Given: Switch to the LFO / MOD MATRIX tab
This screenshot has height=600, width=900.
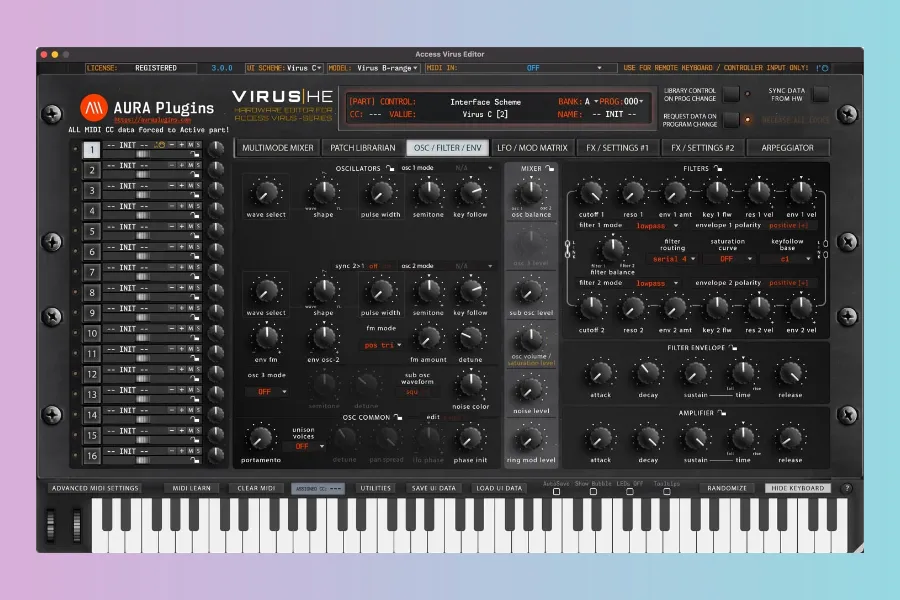Looking at the screenshot, I should click(x=533, y=147).
